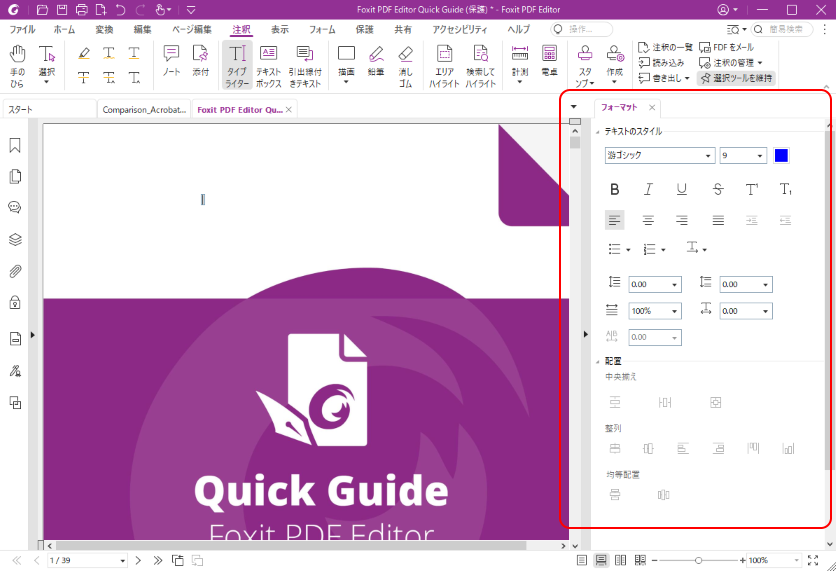Image resolution: width=836 pixels, height=571 pixels.
Task: Click 書き出し export button
Action: tap(664, 78)
